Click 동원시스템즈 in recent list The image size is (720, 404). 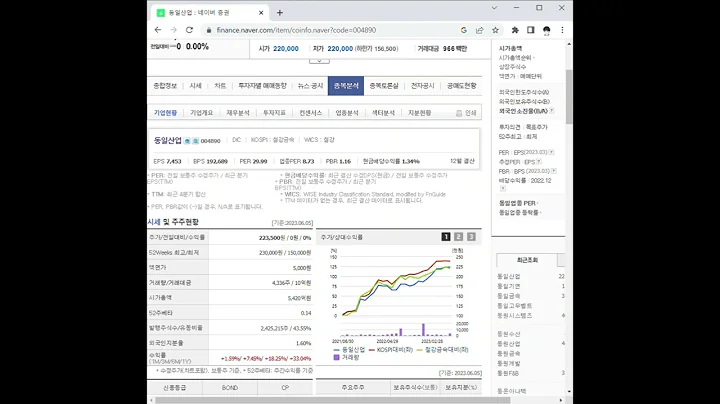(514, 316)
